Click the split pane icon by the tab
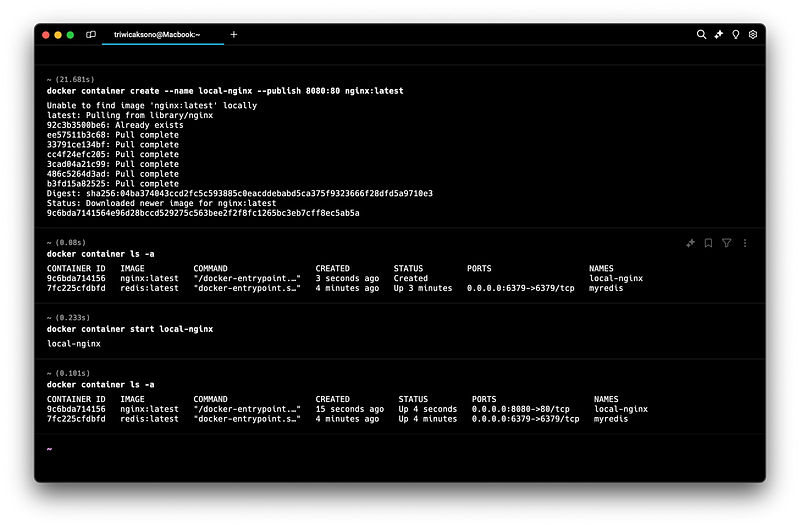This screenshot has height=528, width=800. (91, 35)
